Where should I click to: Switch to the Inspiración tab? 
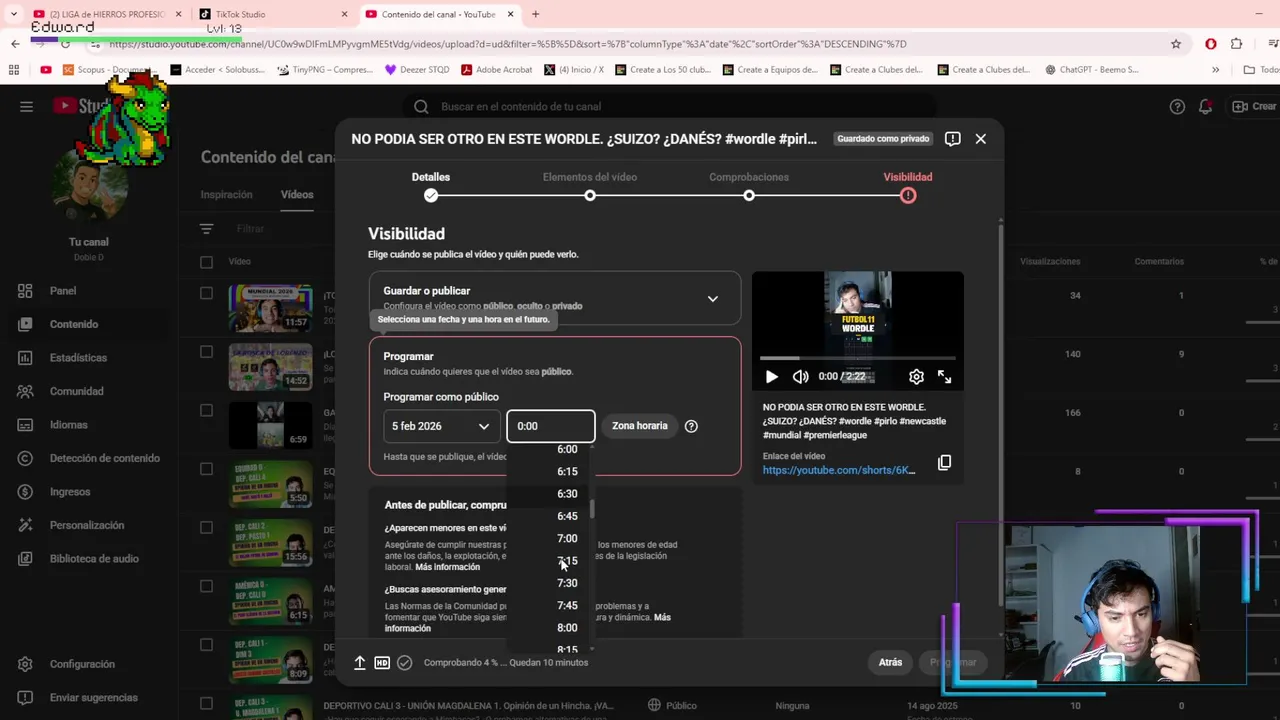(226, 195)
